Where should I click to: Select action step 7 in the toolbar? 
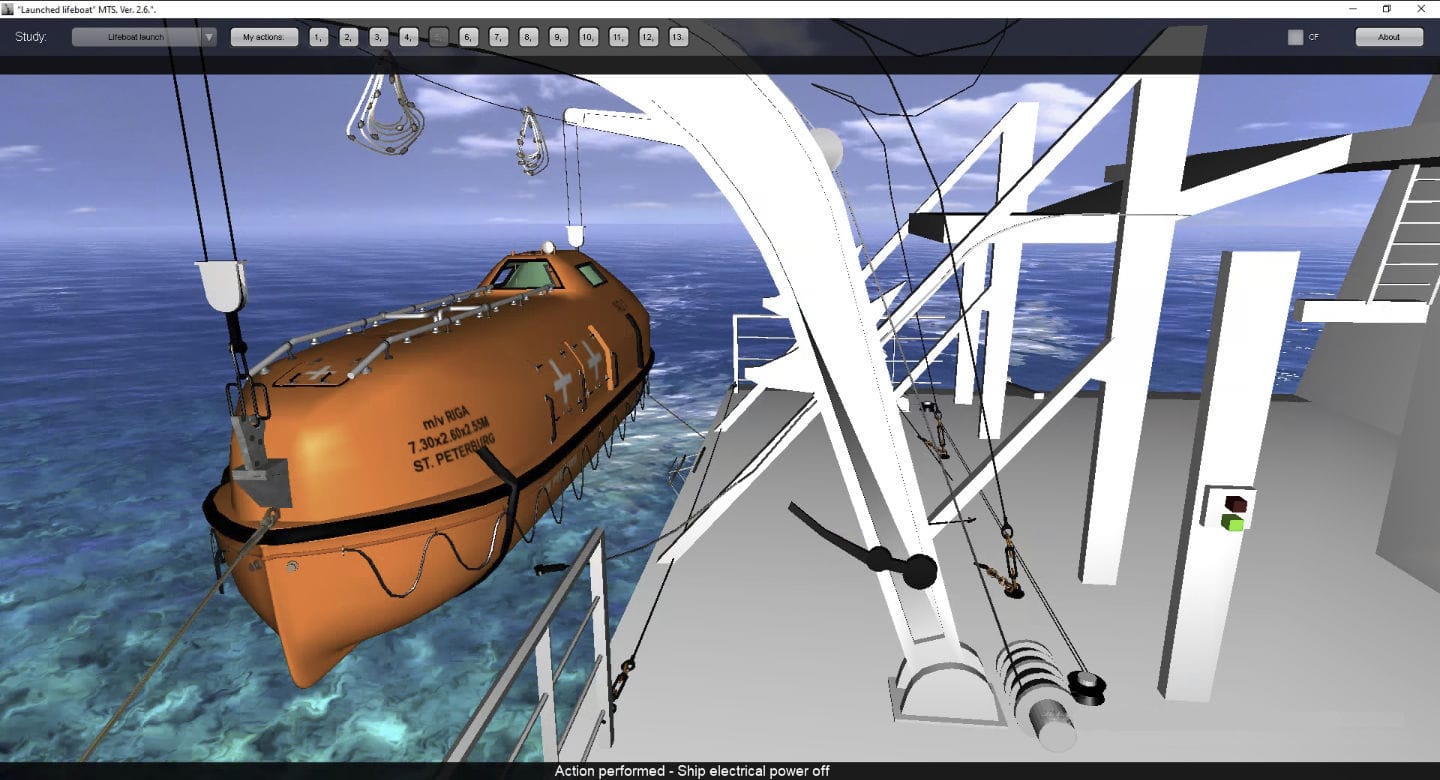497,37
